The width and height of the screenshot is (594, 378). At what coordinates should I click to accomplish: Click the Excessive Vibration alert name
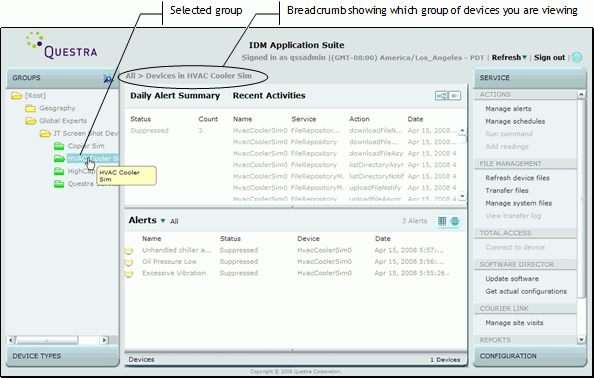(174, 273)
